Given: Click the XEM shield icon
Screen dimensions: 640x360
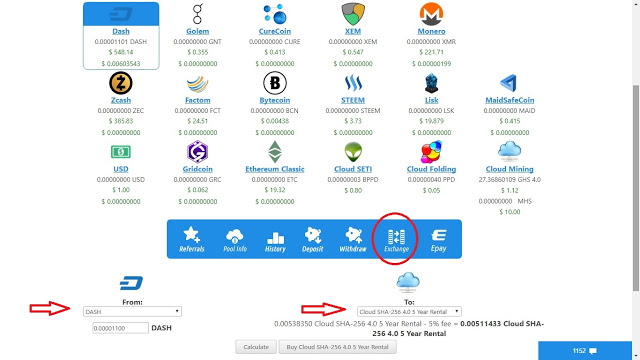Looking at the screenshot, I should click(353, 14).
